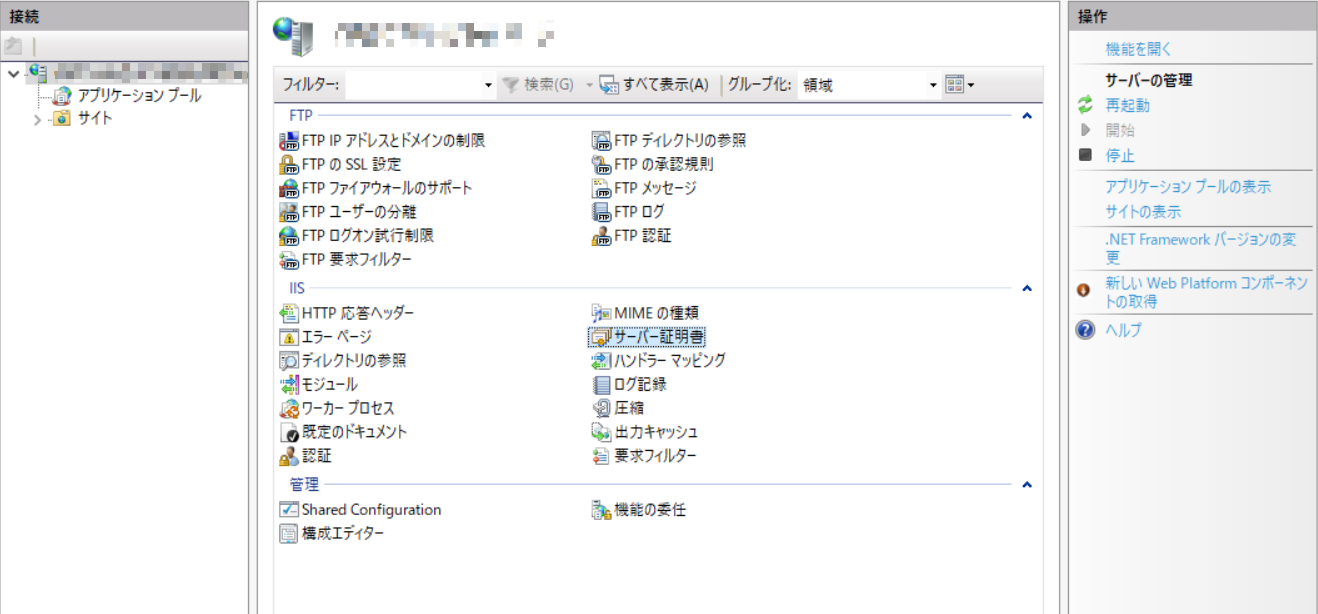
Task: Focus the フィルター text input field
Action: pyautogui.click(x=420, y=85)
